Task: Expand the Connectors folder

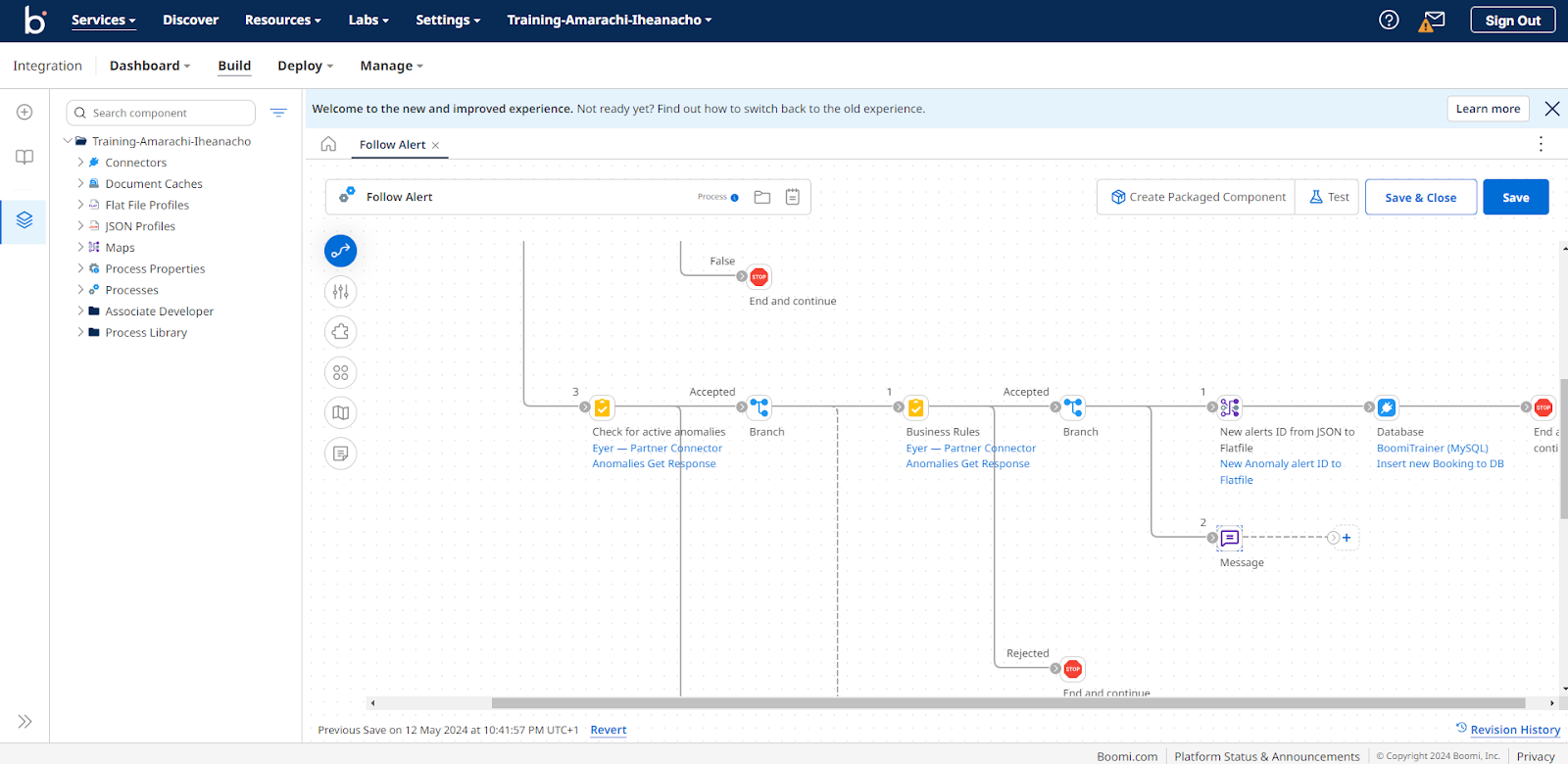Action: [x=80, y=163]
